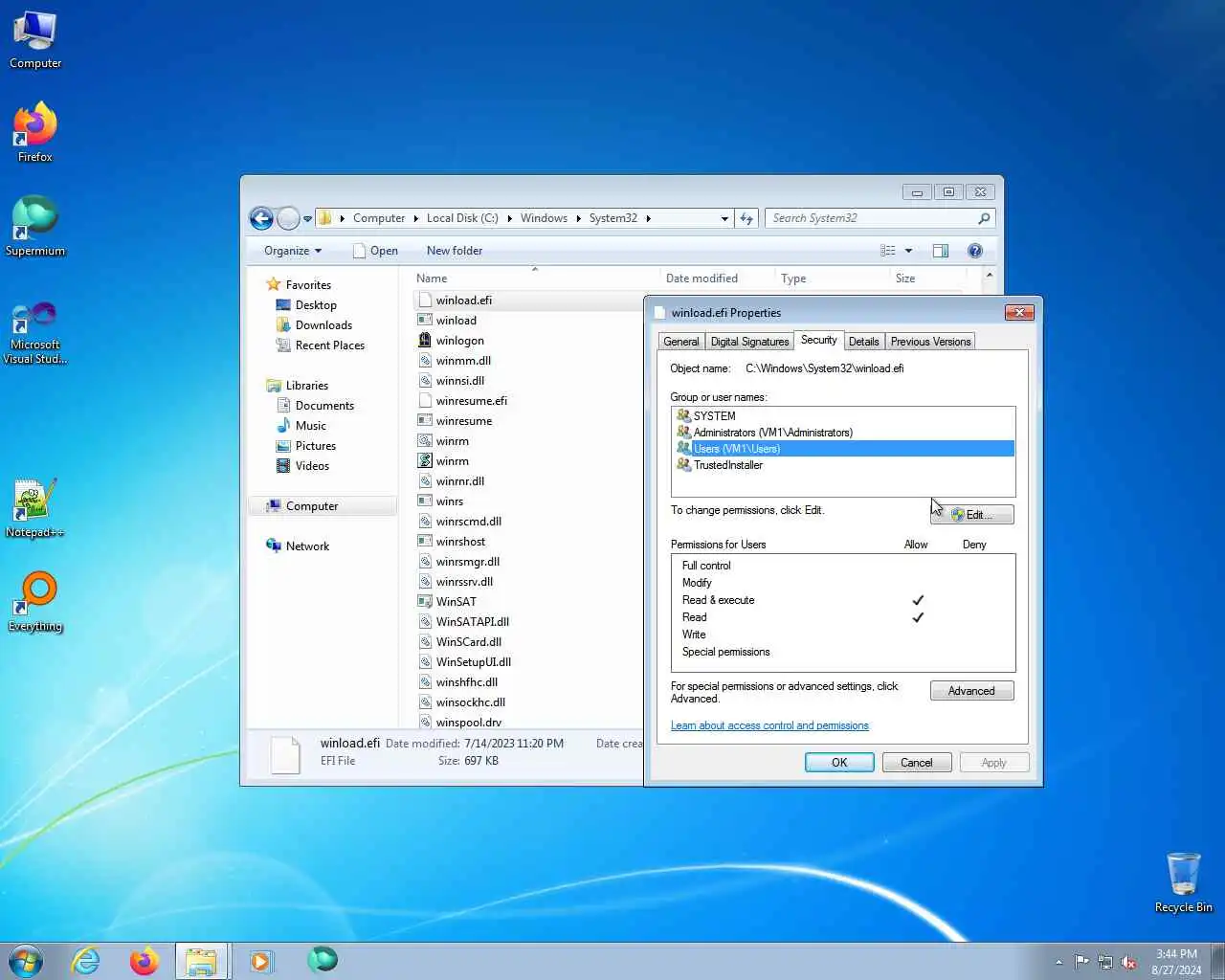
Task: Click Open in Explorer toolbar
Action: 375,251
